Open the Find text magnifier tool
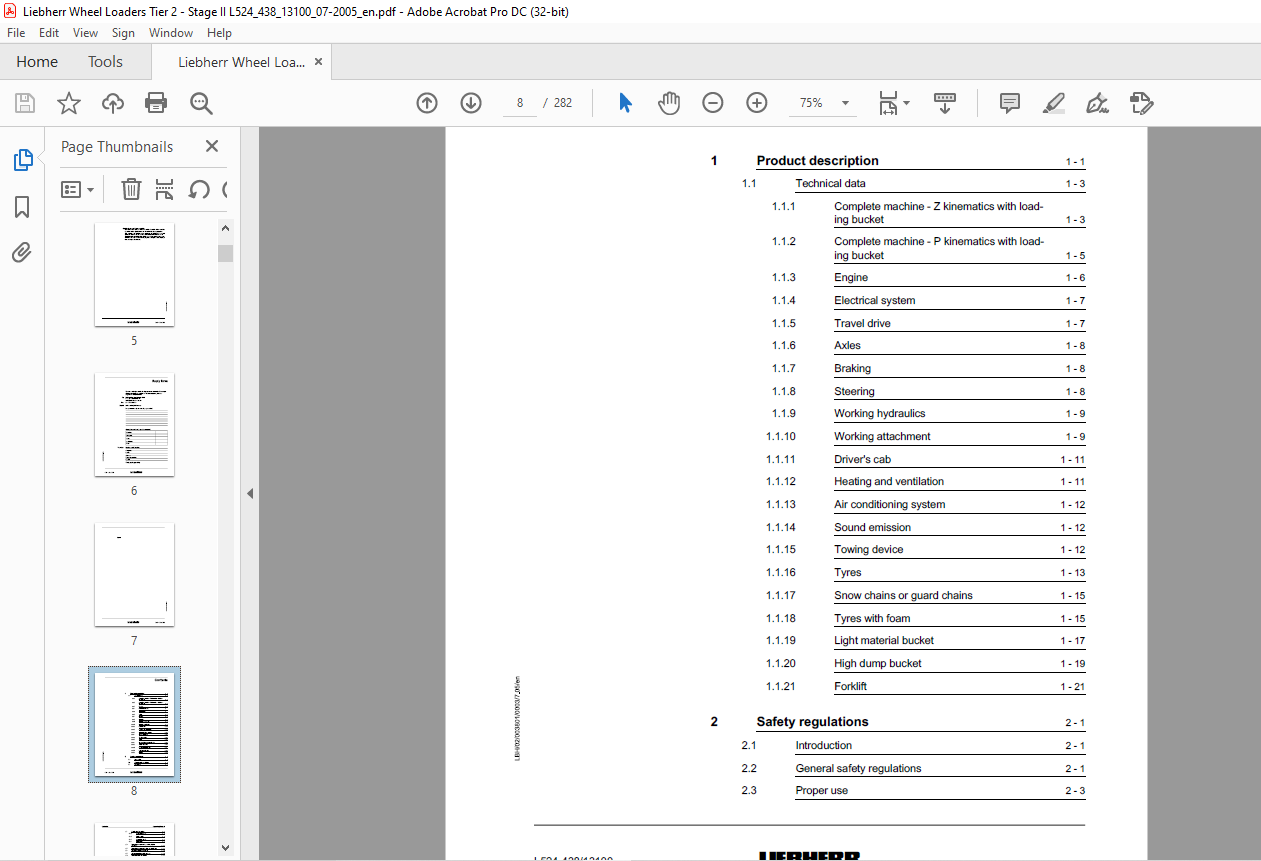The image size is (1261, 861). pos(201,103)
